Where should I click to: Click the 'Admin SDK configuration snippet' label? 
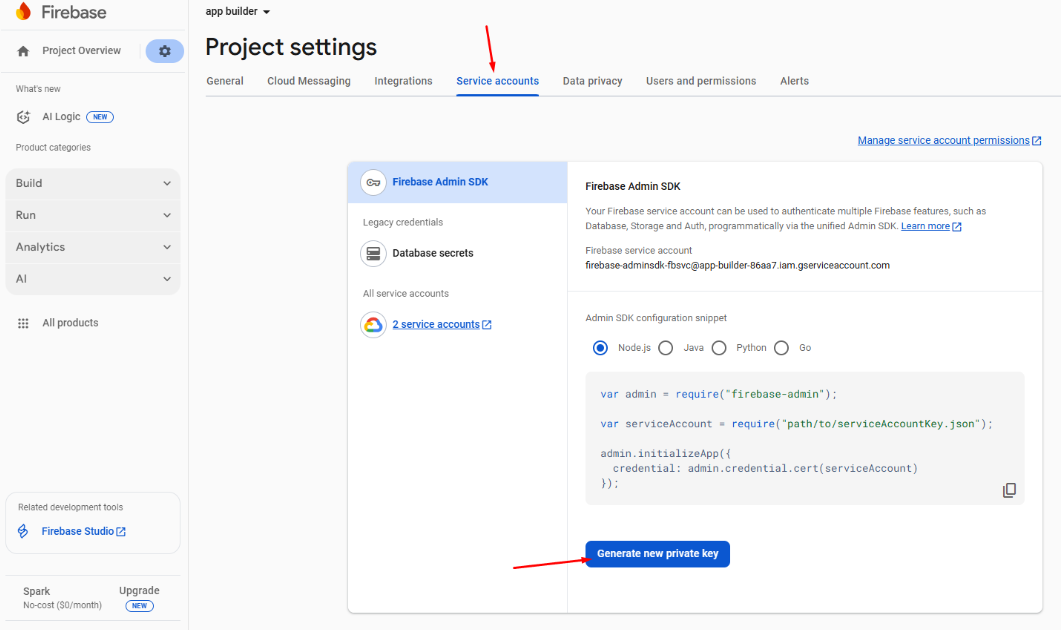coord(656,318)
